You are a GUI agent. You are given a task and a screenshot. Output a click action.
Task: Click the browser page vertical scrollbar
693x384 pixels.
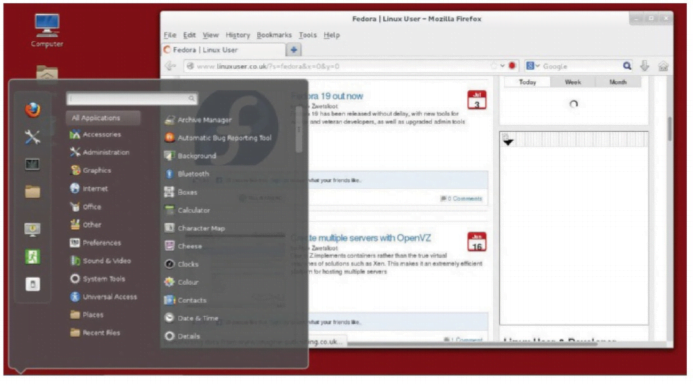tap(670, 129)
